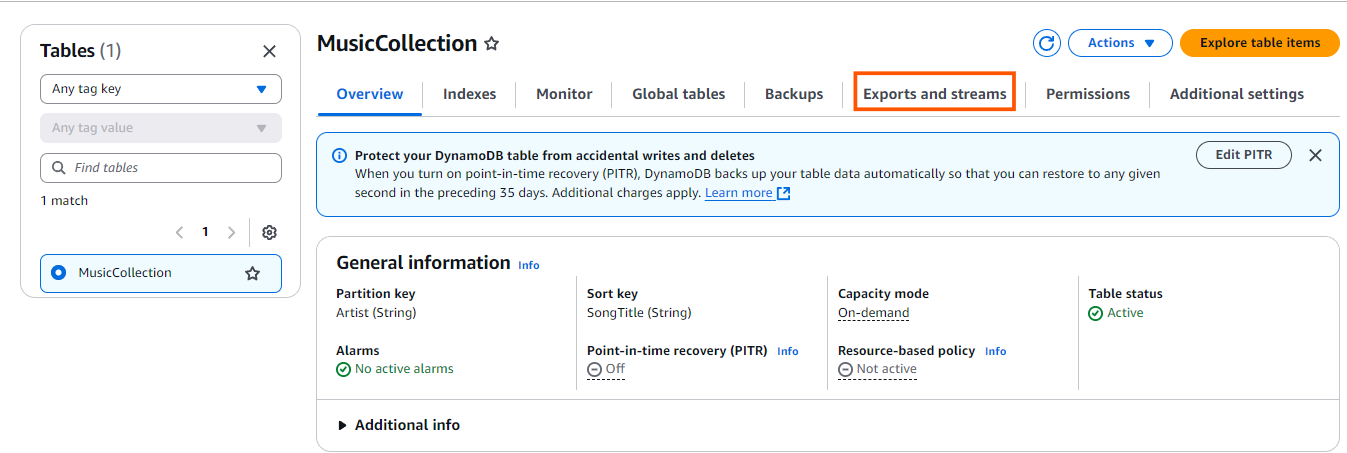Image resolution: width=1347 pixels, height=453 pixels.
Task: Close the Tables side panel
Action: (x=269, y=51)
